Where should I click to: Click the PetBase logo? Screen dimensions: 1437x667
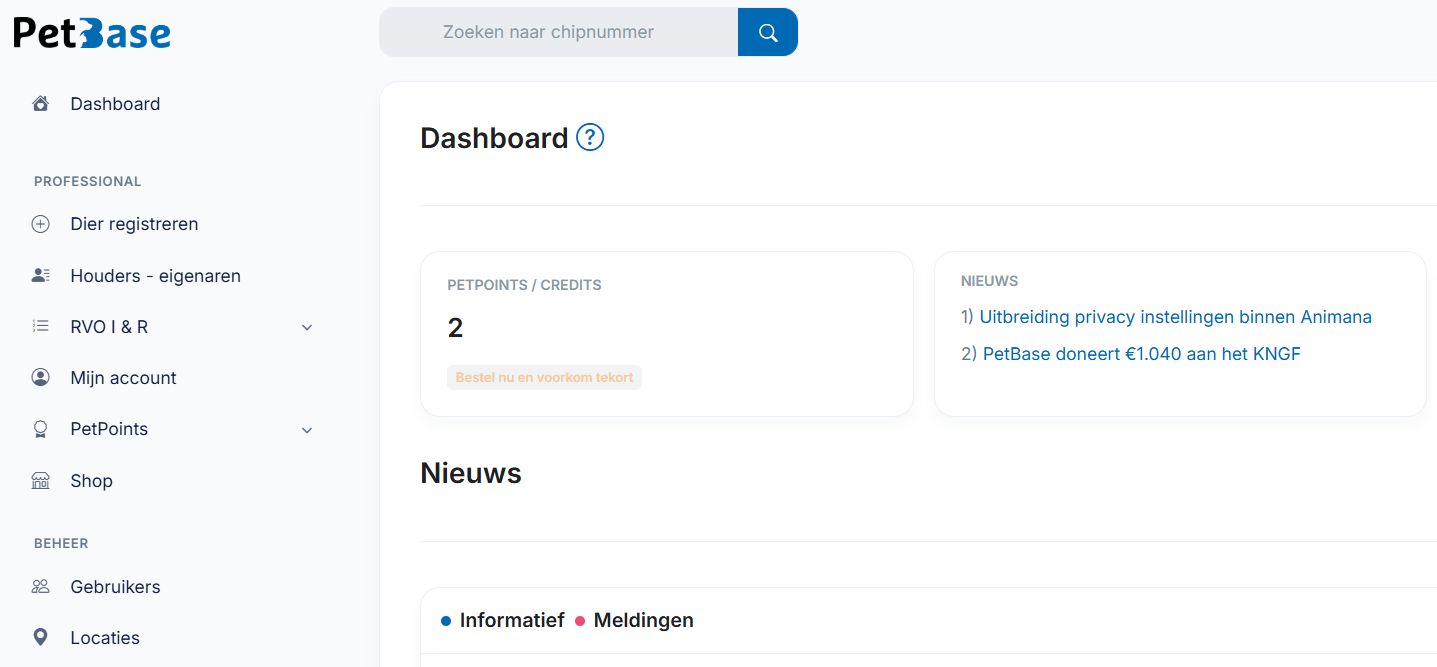91,32
